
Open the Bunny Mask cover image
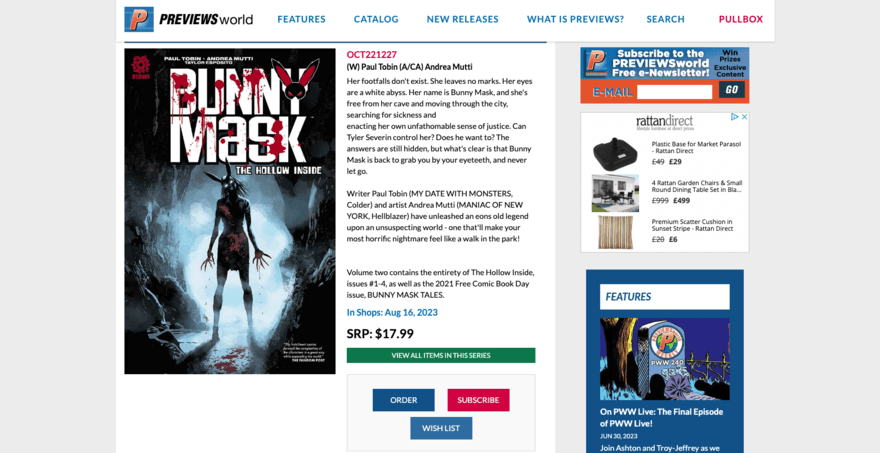(230, 211)
